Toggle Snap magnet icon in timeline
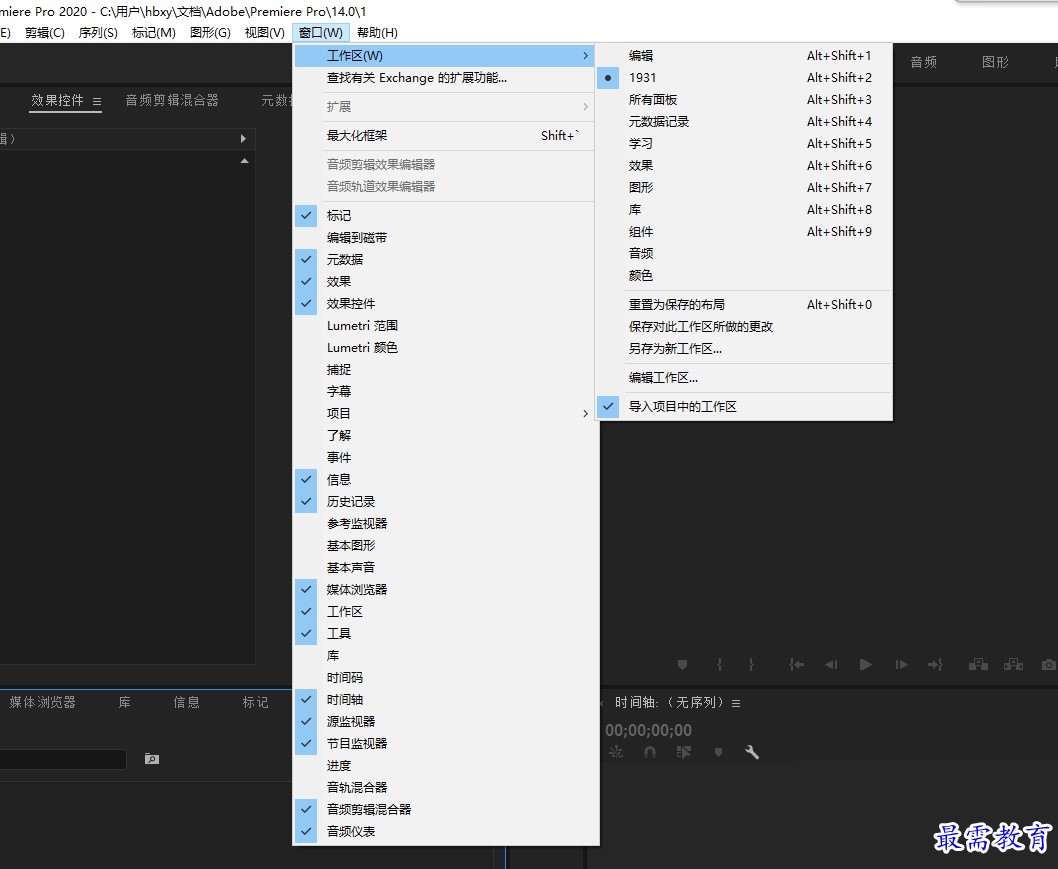Viewport: 1058px width, 869px height. [650, 752]
